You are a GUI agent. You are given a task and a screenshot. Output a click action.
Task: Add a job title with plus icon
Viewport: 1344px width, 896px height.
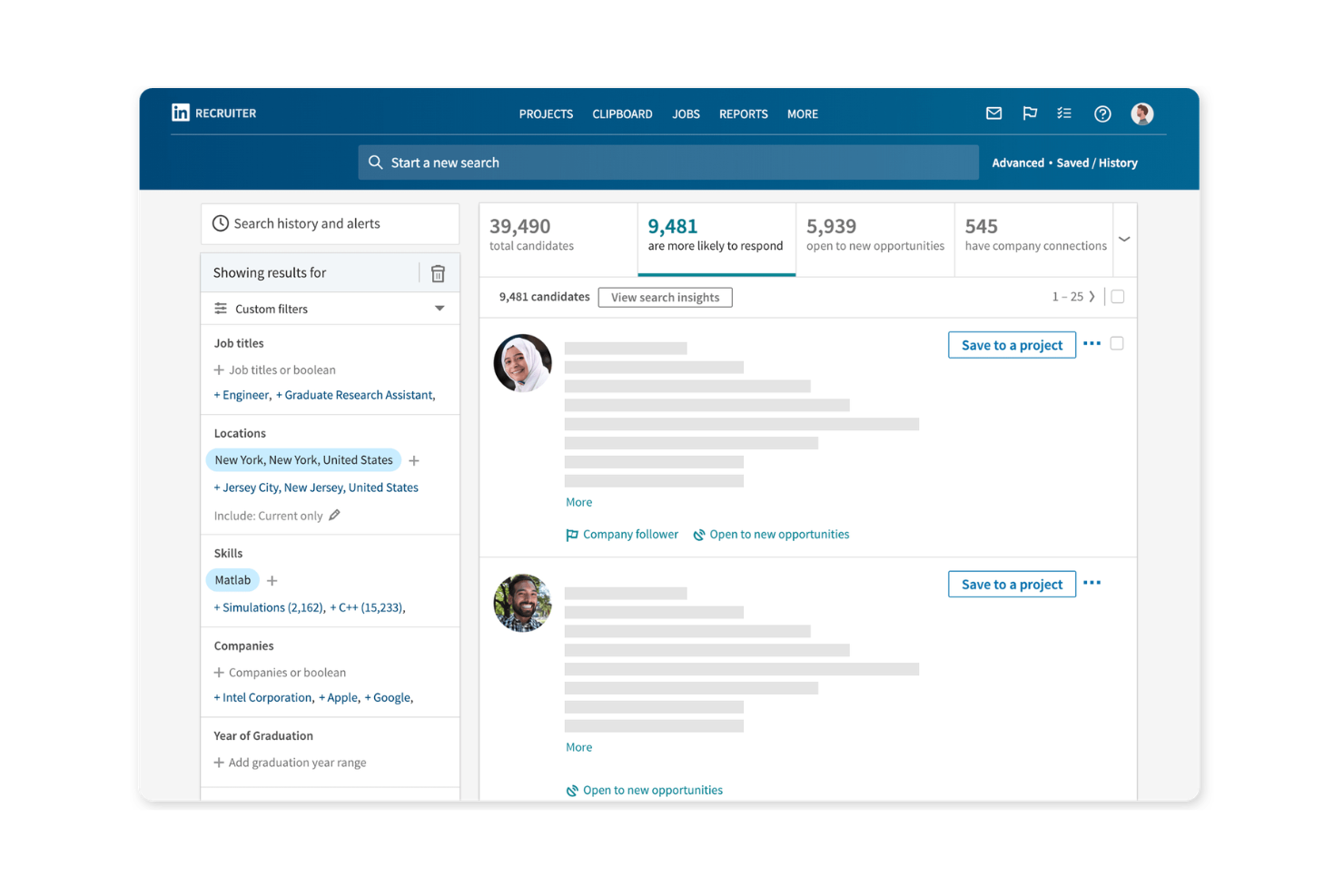[219, 369]
